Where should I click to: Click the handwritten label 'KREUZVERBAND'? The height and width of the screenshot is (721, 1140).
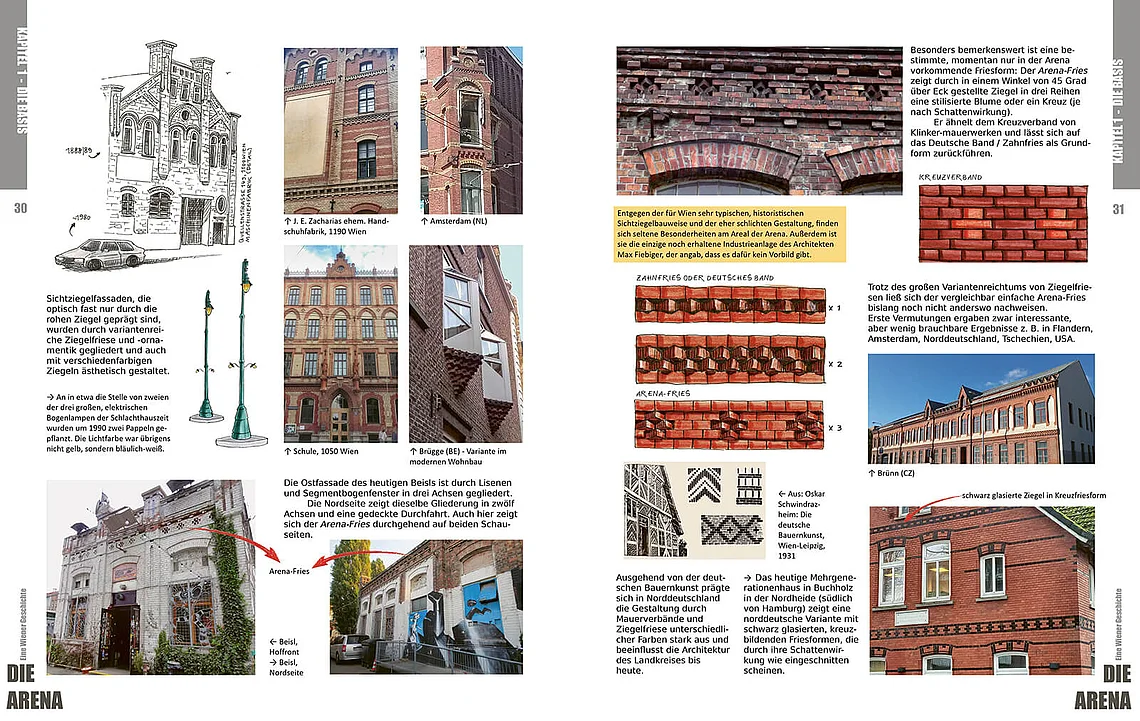[x=950, y=177]
